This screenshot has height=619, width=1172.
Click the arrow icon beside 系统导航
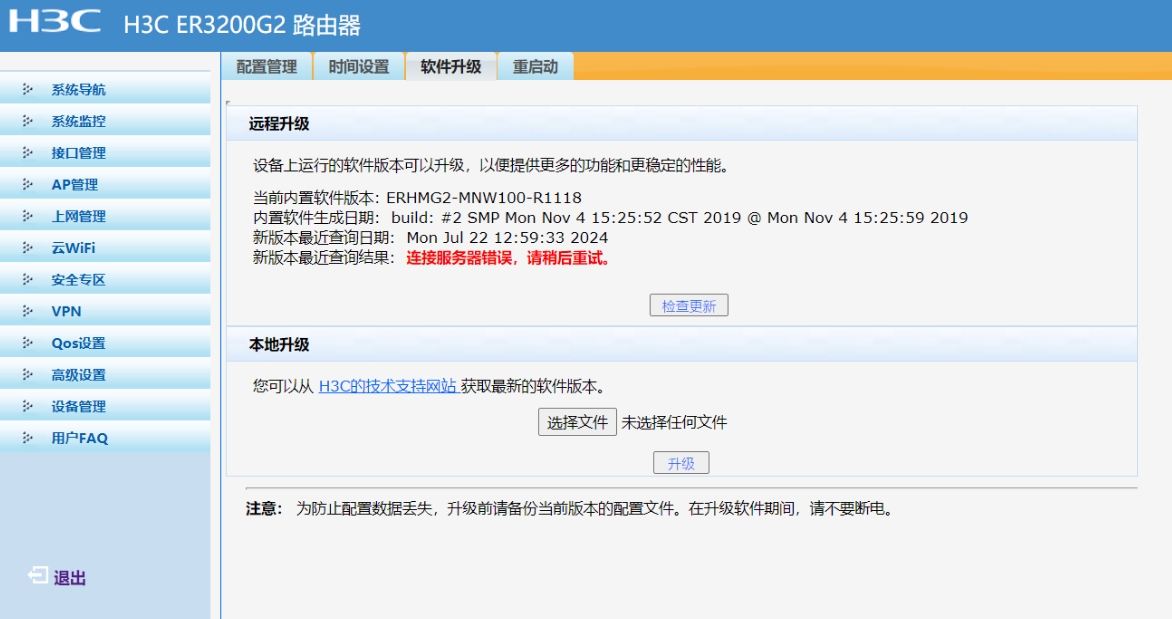[x=28, y=89]
